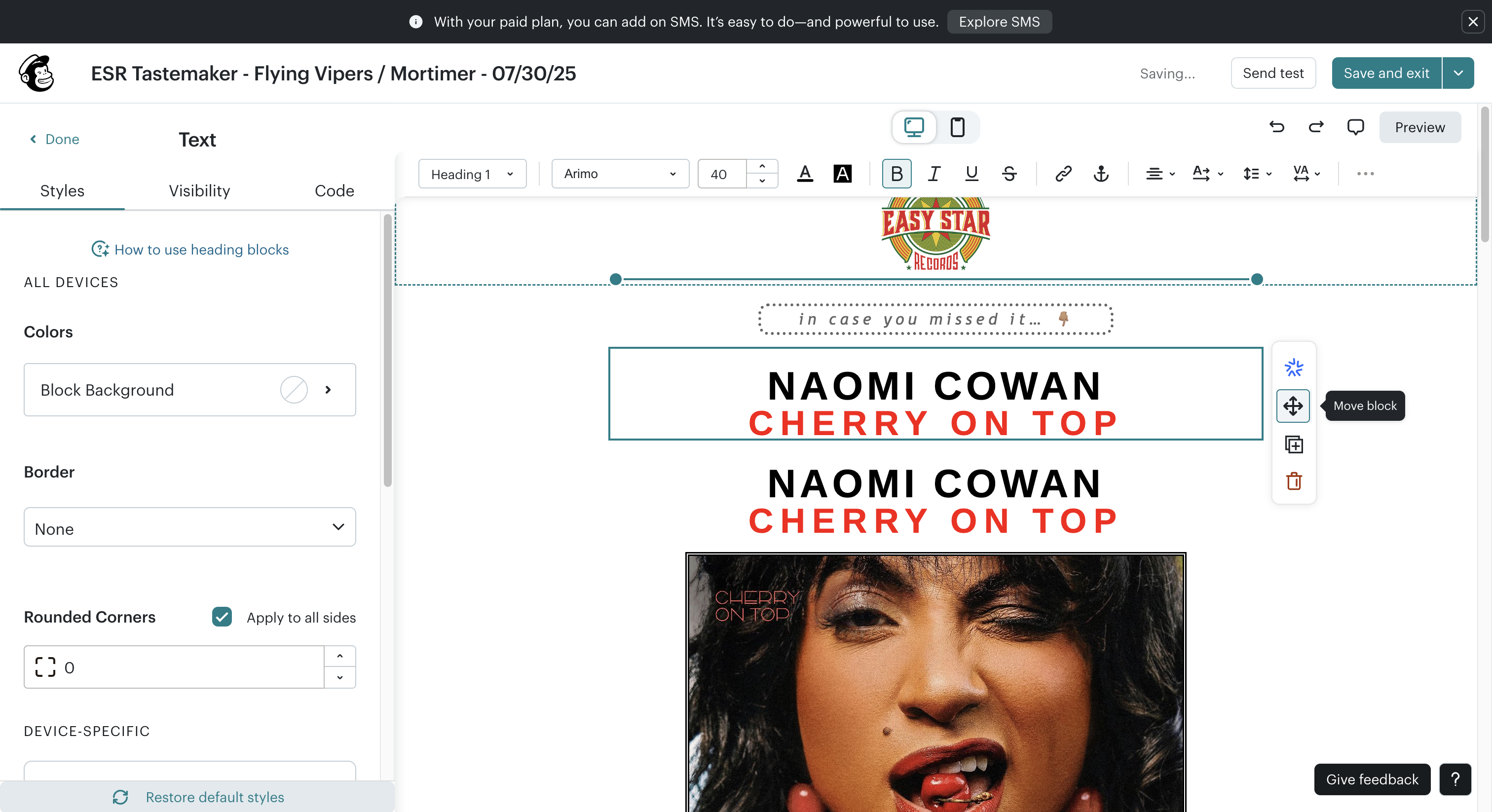Switch to desktop preview mode
This screenshot has width=1492, height=812.
914,127
